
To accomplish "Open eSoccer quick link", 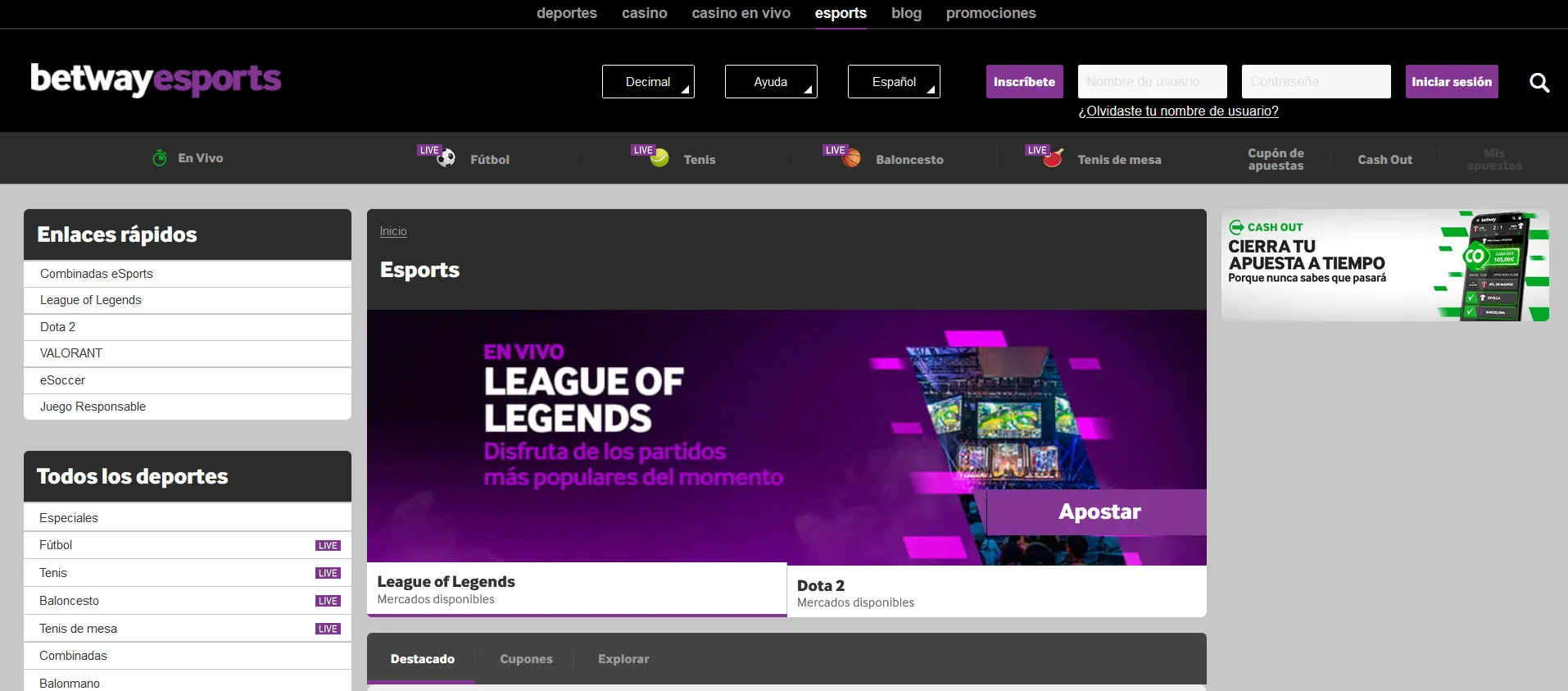I will (188, 380).
